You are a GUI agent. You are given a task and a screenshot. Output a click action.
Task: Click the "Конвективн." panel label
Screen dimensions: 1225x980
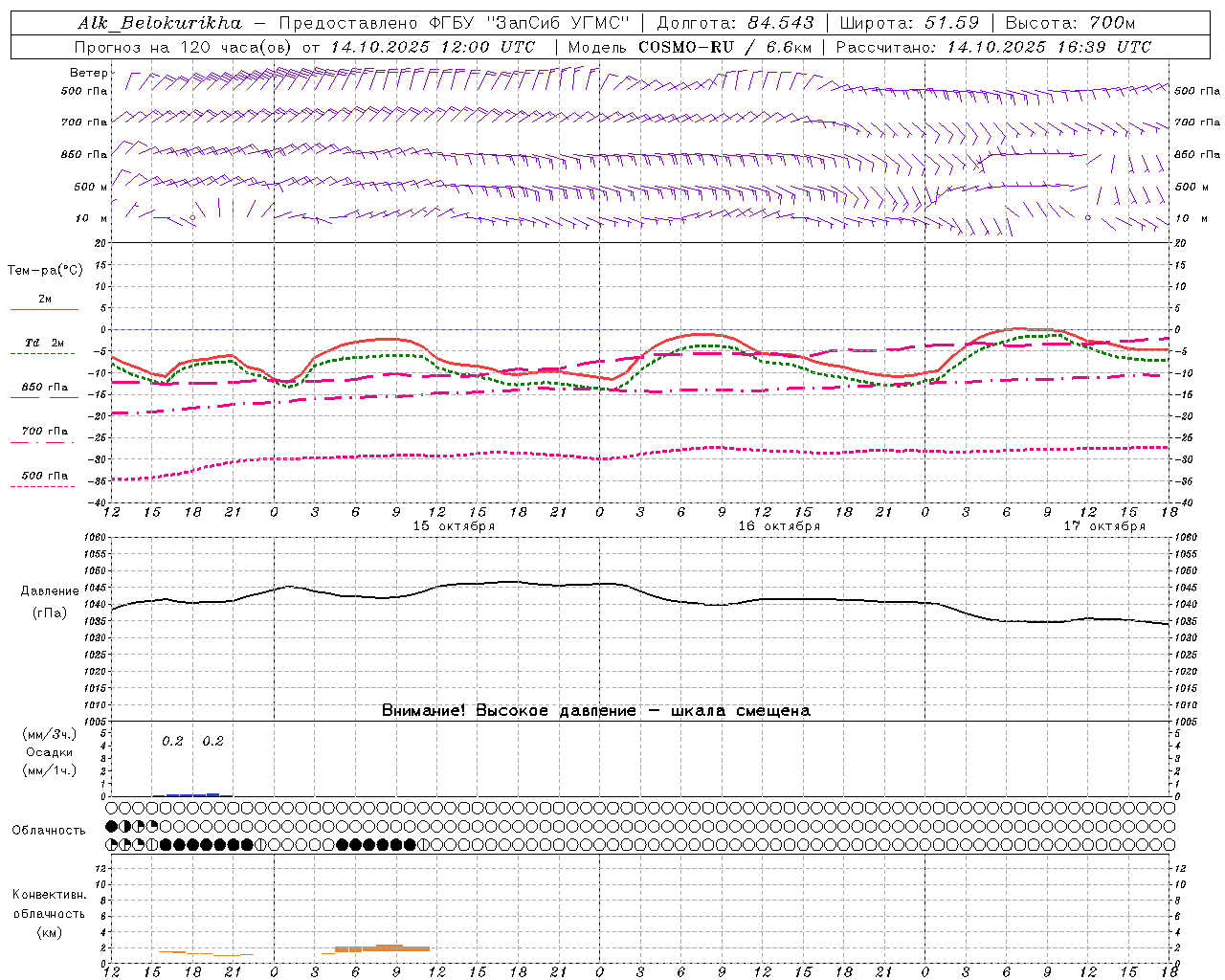50,894
